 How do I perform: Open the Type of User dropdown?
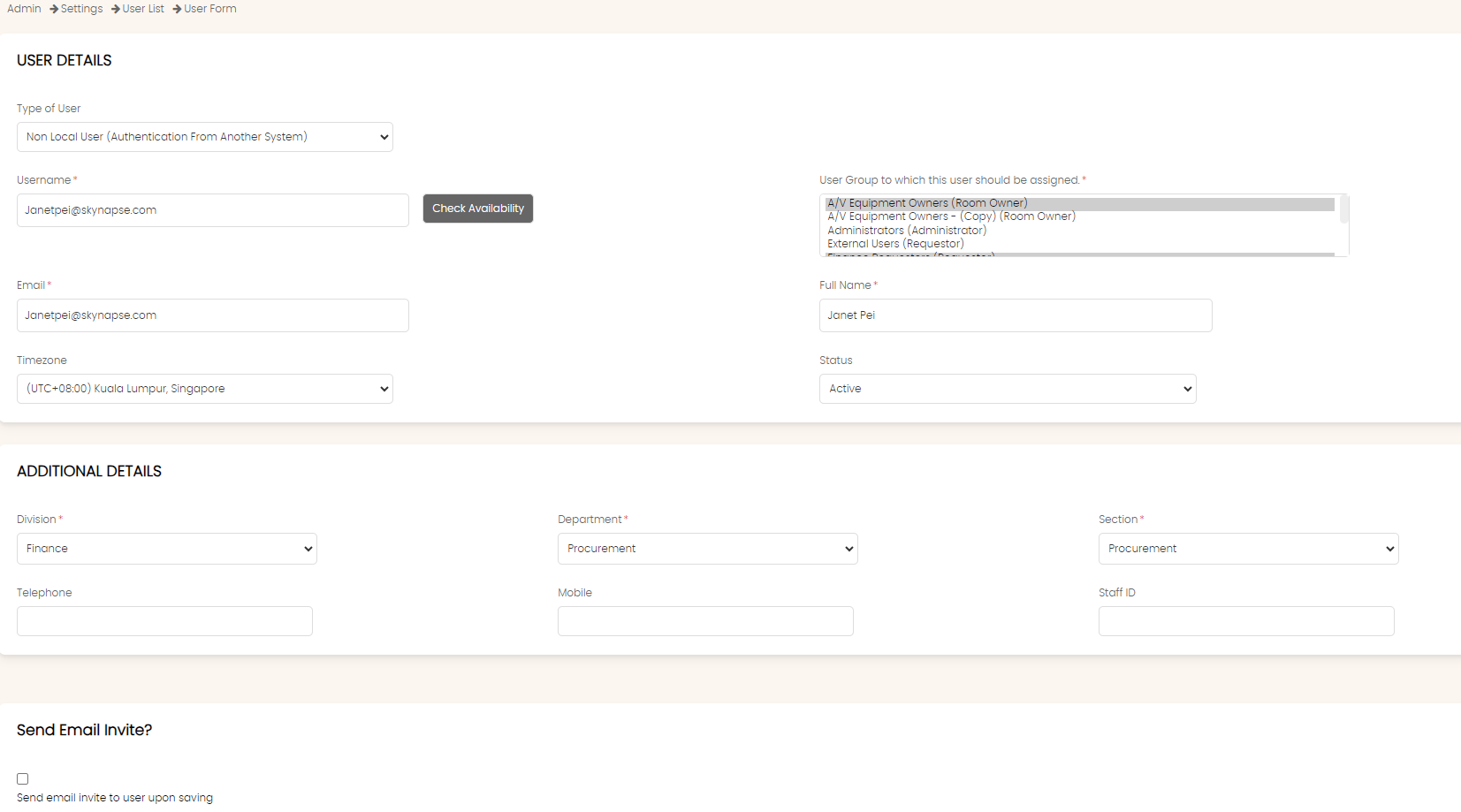205,137
